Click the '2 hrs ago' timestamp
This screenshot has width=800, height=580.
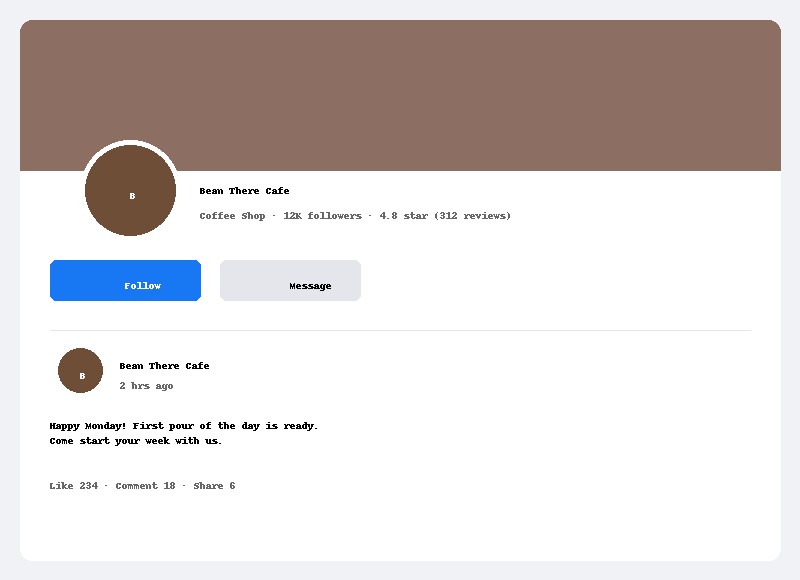point(146,386)
